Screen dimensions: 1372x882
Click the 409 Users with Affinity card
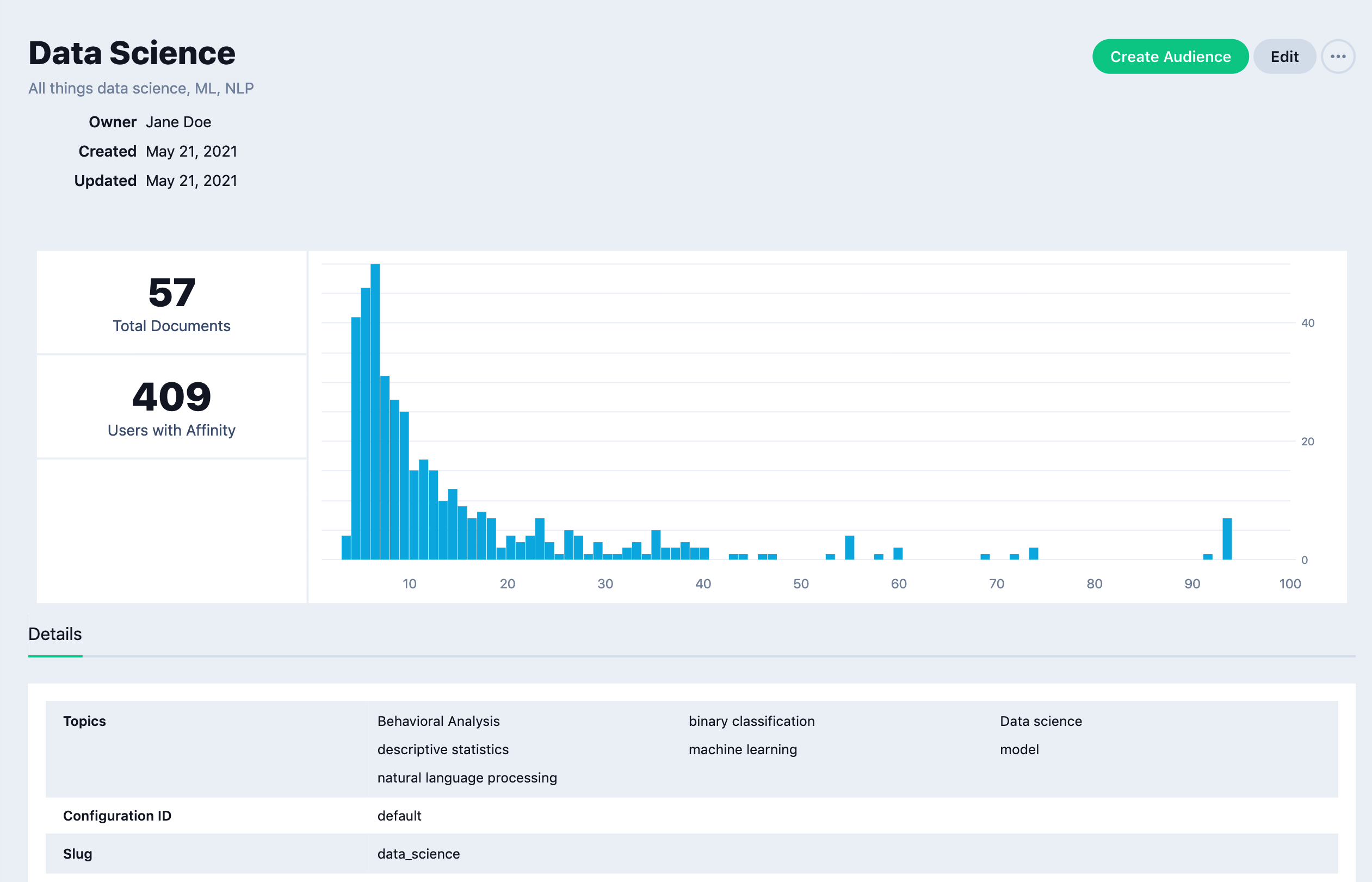(x=171, y=407)
